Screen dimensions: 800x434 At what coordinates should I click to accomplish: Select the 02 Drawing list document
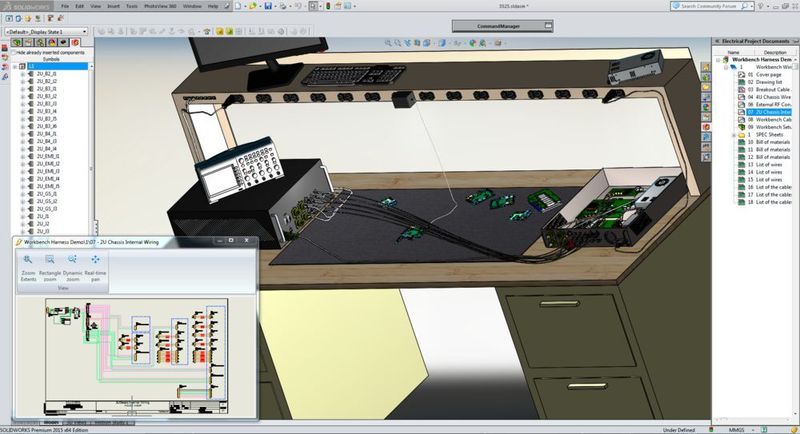click(764, 82)
